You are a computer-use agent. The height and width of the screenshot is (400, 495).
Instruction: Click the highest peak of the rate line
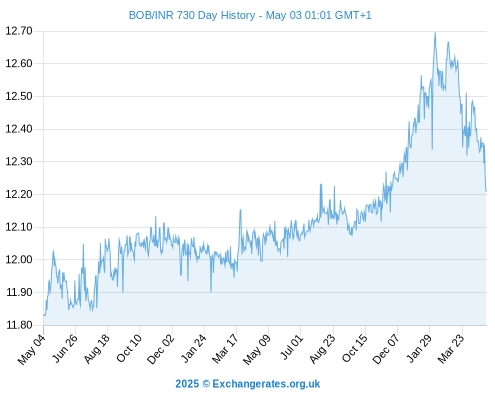pos(435,33)
